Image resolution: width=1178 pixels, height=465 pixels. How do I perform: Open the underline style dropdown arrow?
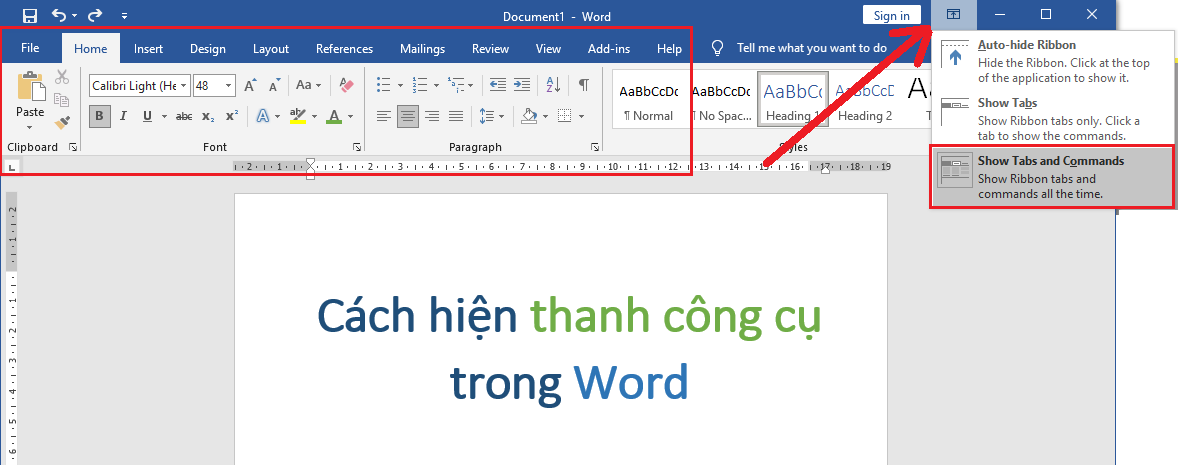[163, 116]
